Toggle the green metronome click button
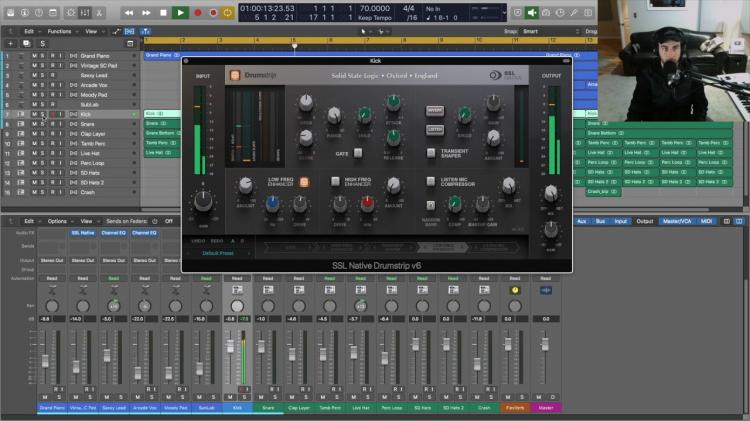 [531, 13]
